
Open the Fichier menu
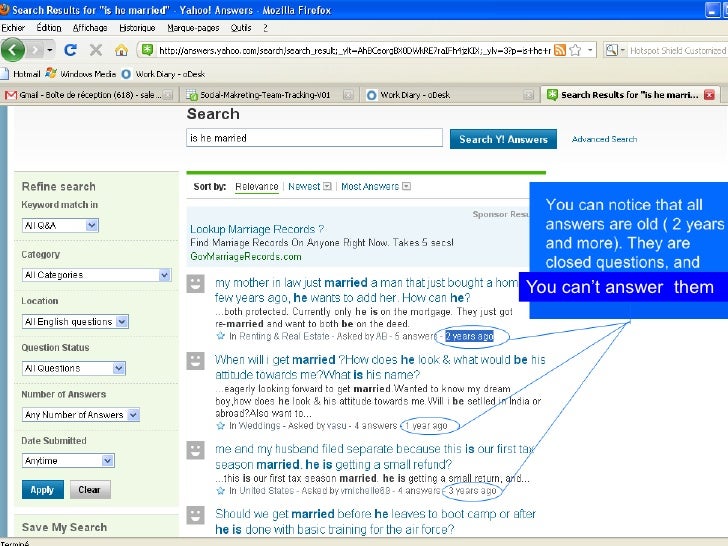pos(13,28)
